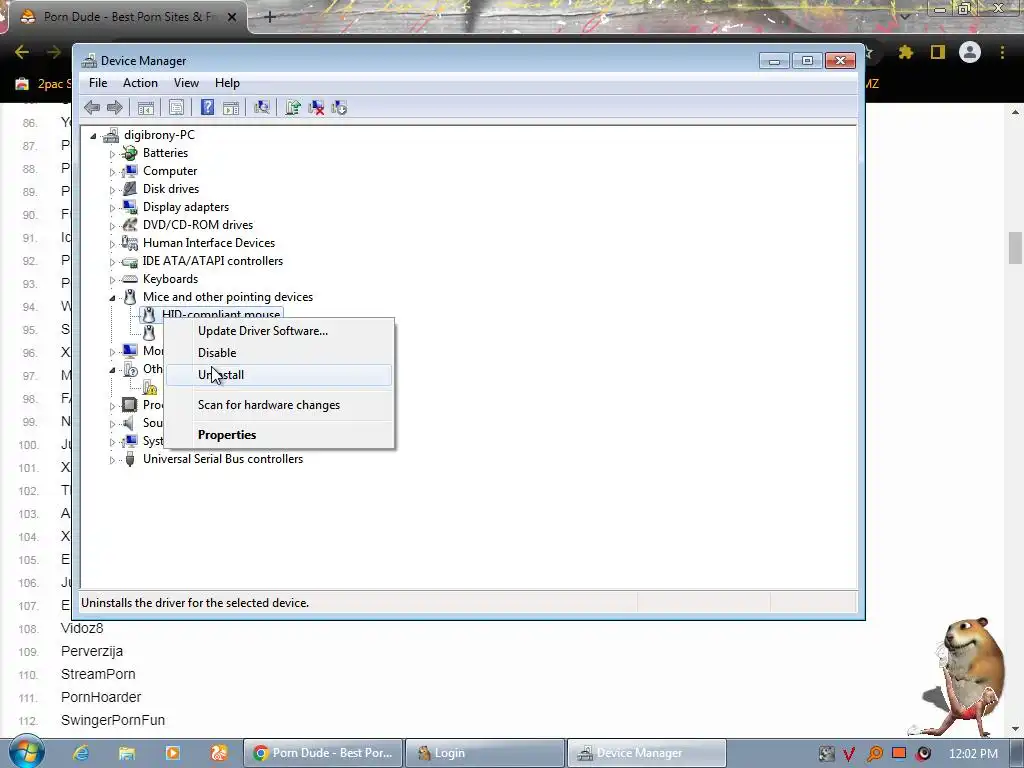This screenshot has height=768, width=1024.
Task: Select the HID-compliant mouse device
Action: coord(221,314)
